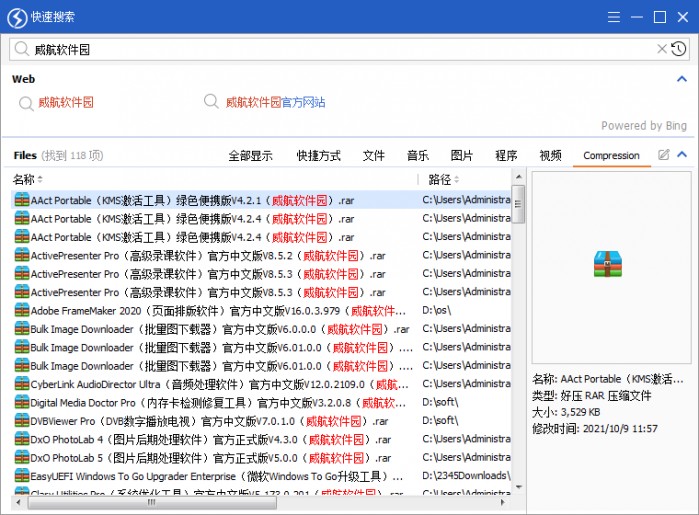Click the 大小: 3,529 KB detail
The image size is (699, 515).
coord(566,412)
